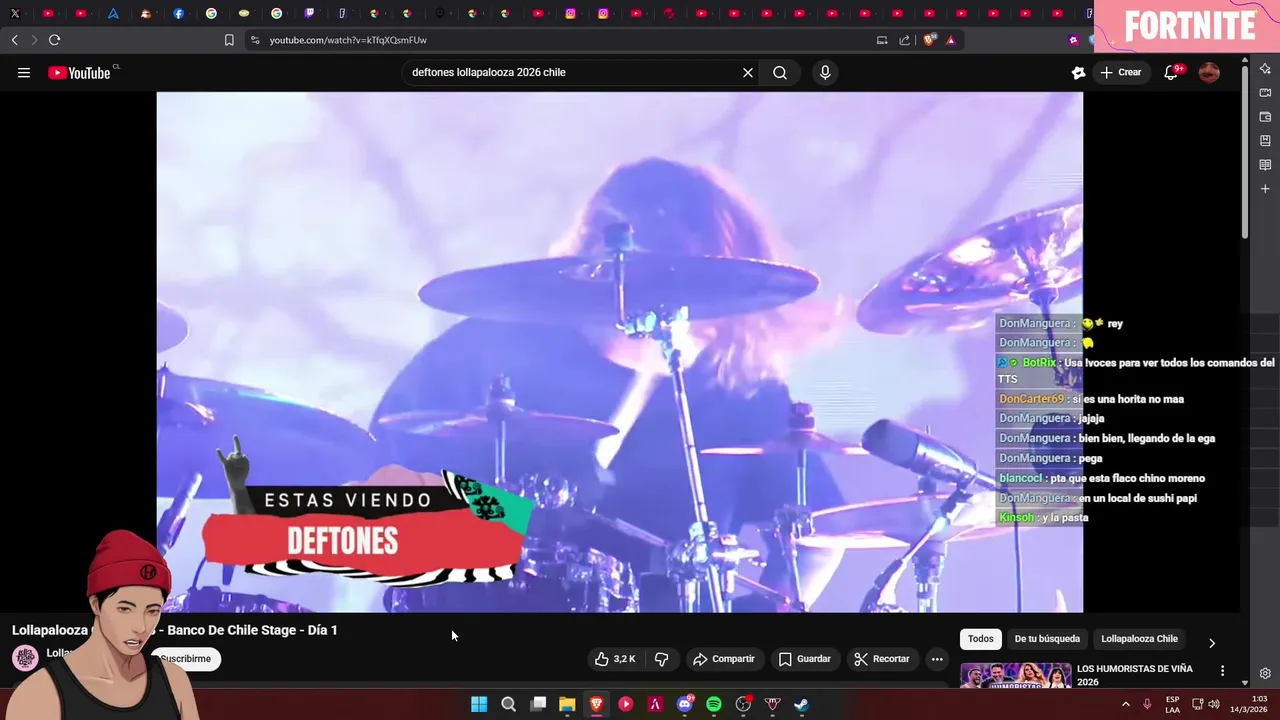The width and height of the screenshot is (1280, 720).
Task: Open Brave sidebar add plus button
Action: click(x=1265, y=189)
